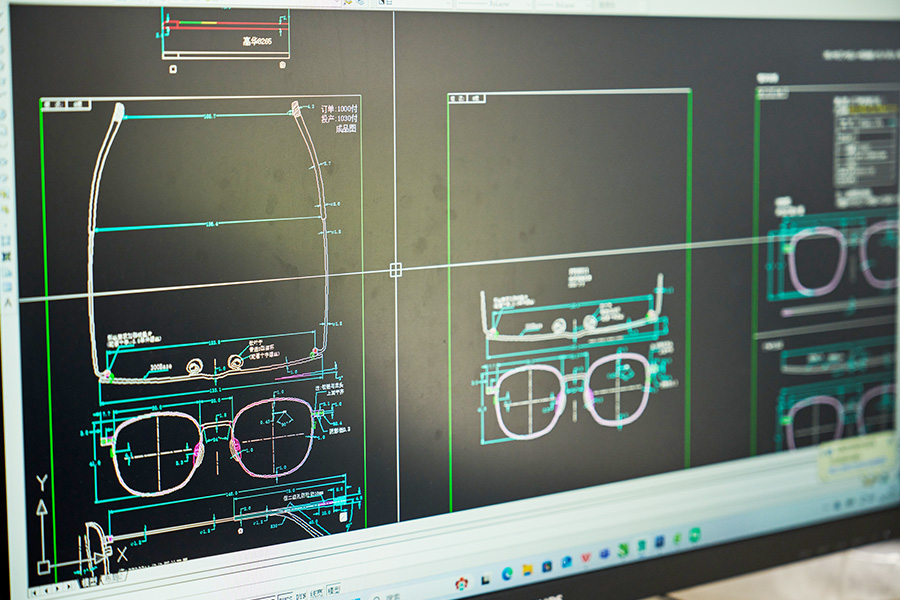Click the red V icon in taskbar
Viewport: 900px width, 600px height.
pyautogui.click(x=586, y=558)
